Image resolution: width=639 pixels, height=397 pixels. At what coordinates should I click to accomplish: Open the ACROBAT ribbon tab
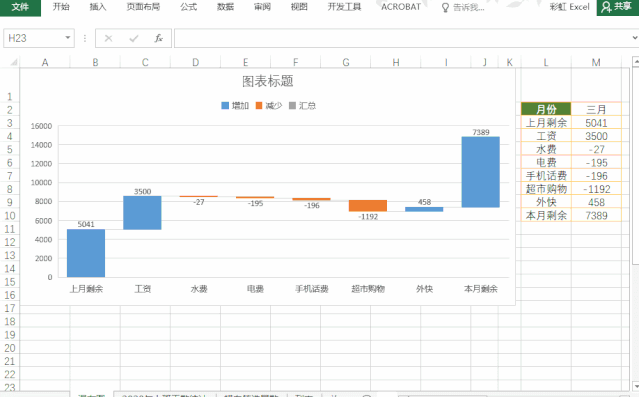(x=401, y=7)
